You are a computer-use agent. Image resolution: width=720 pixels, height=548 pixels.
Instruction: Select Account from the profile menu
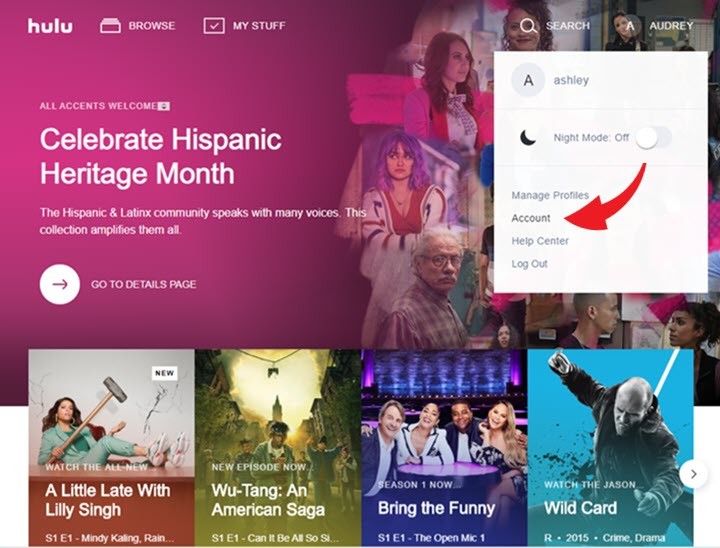[531, 218]
